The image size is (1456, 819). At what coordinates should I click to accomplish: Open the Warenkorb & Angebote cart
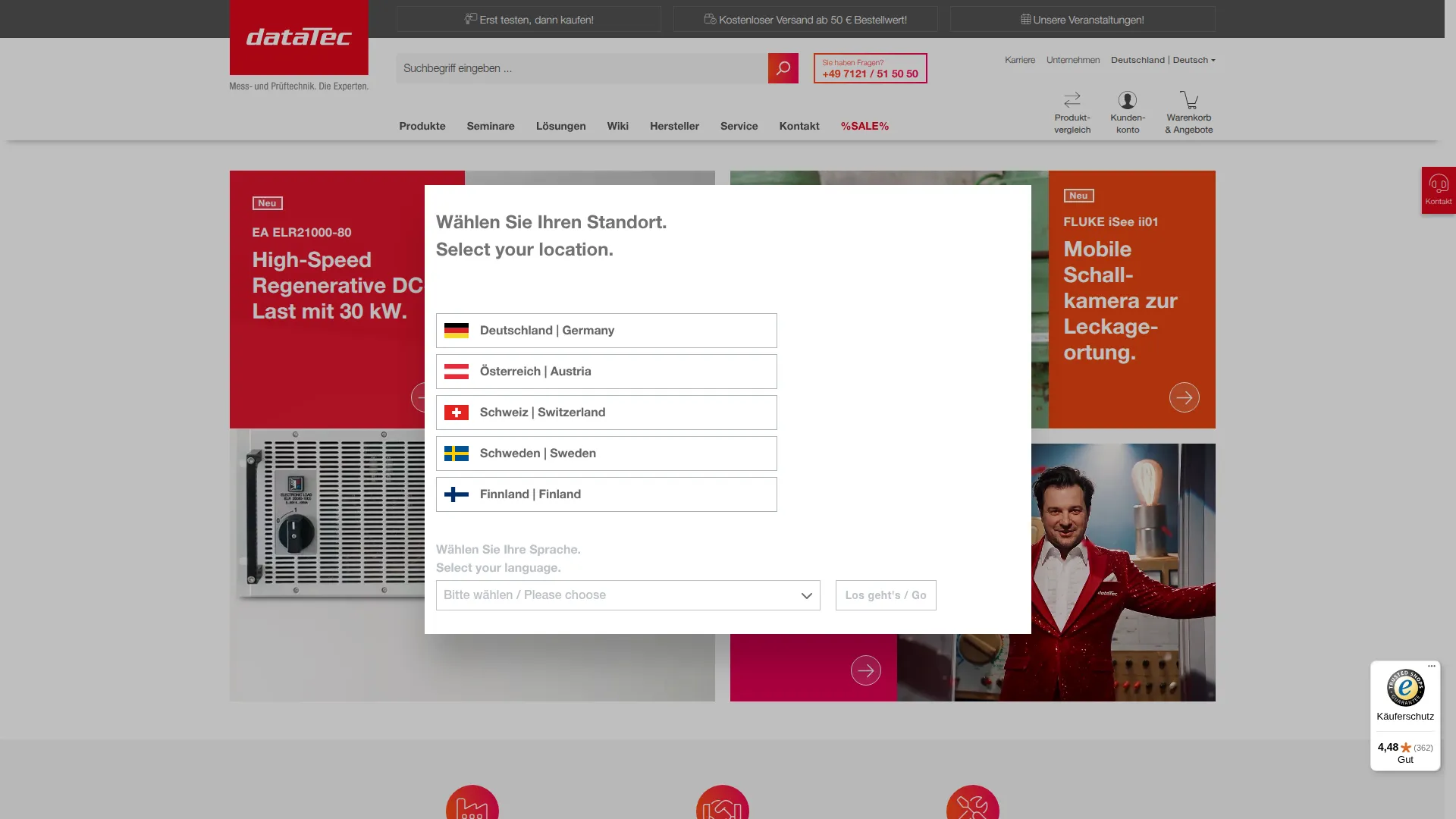(x=1189, y=113)
